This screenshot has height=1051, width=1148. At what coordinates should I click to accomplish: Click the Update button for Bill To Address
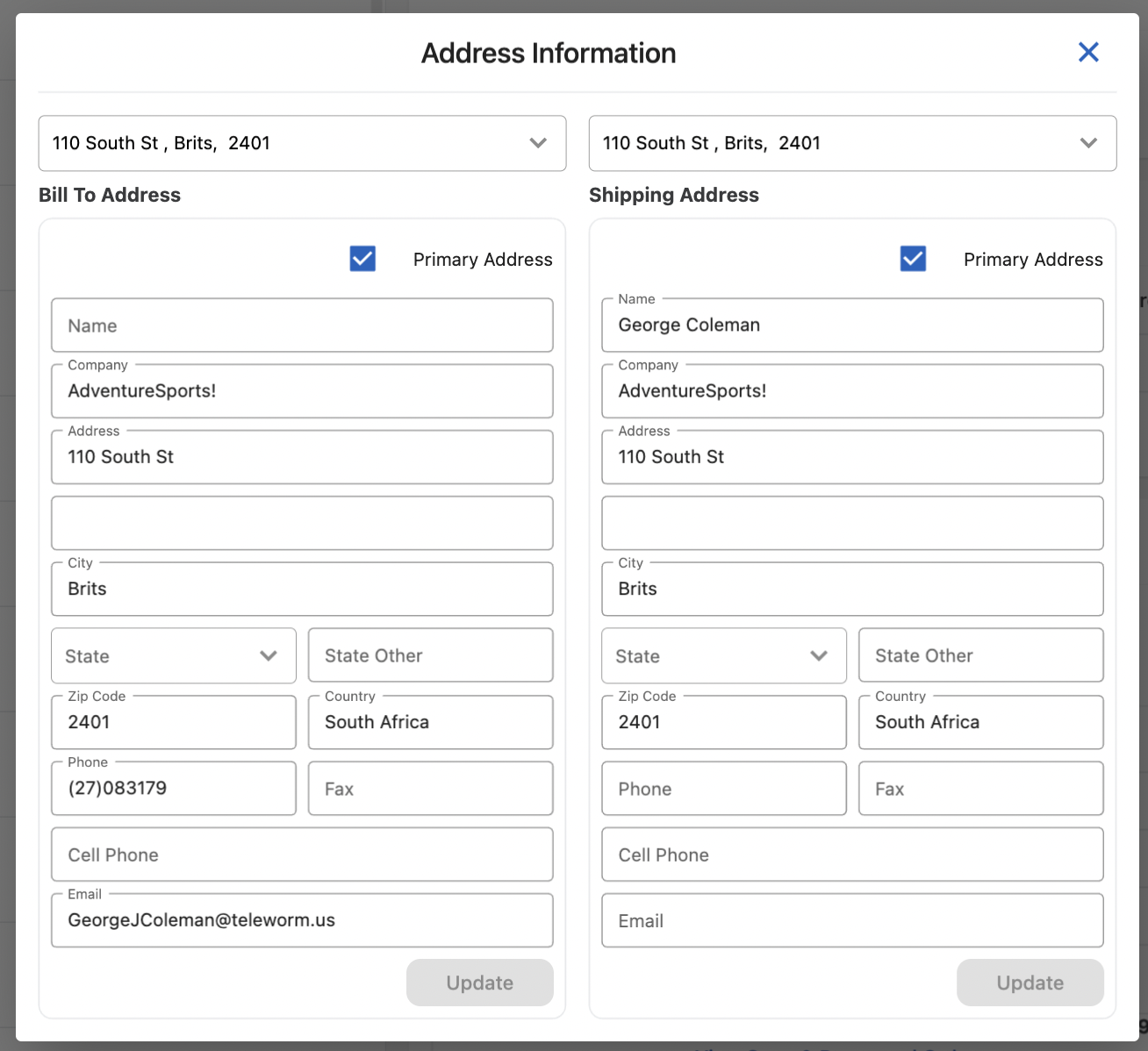(x=479, y=983)
